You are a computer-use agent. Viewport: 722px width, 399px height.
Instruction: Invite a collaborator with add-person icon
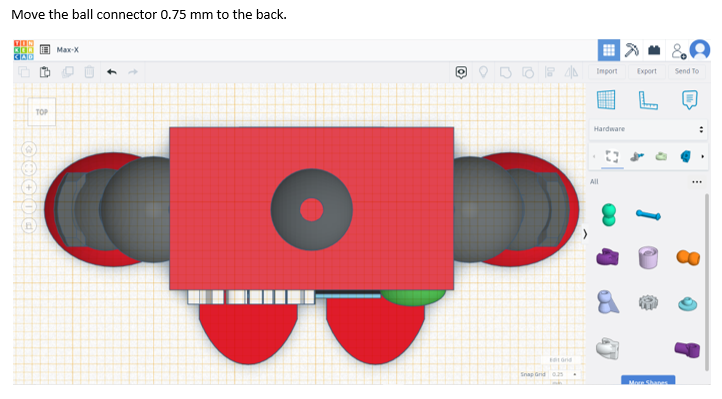[678, 51]
